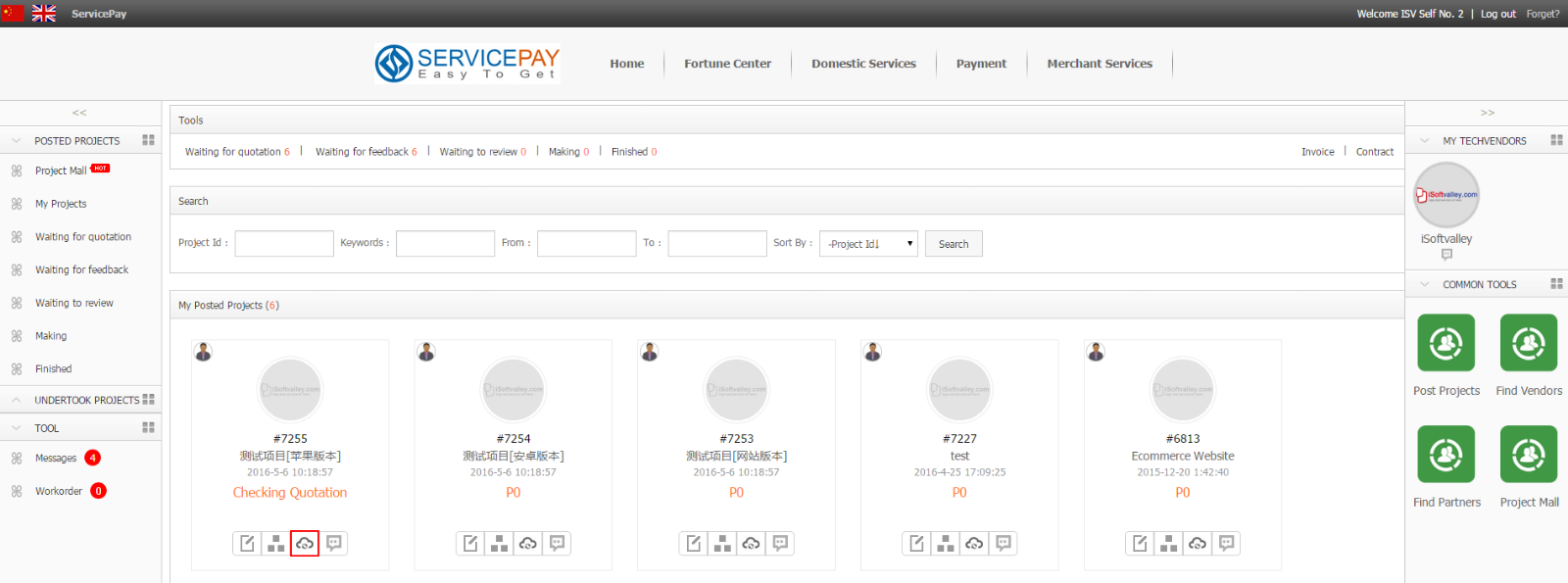Open Project Mall in left sidebar
Image resolution: width=1568 pixels, height=583 pixels.
tap(61, 170)
